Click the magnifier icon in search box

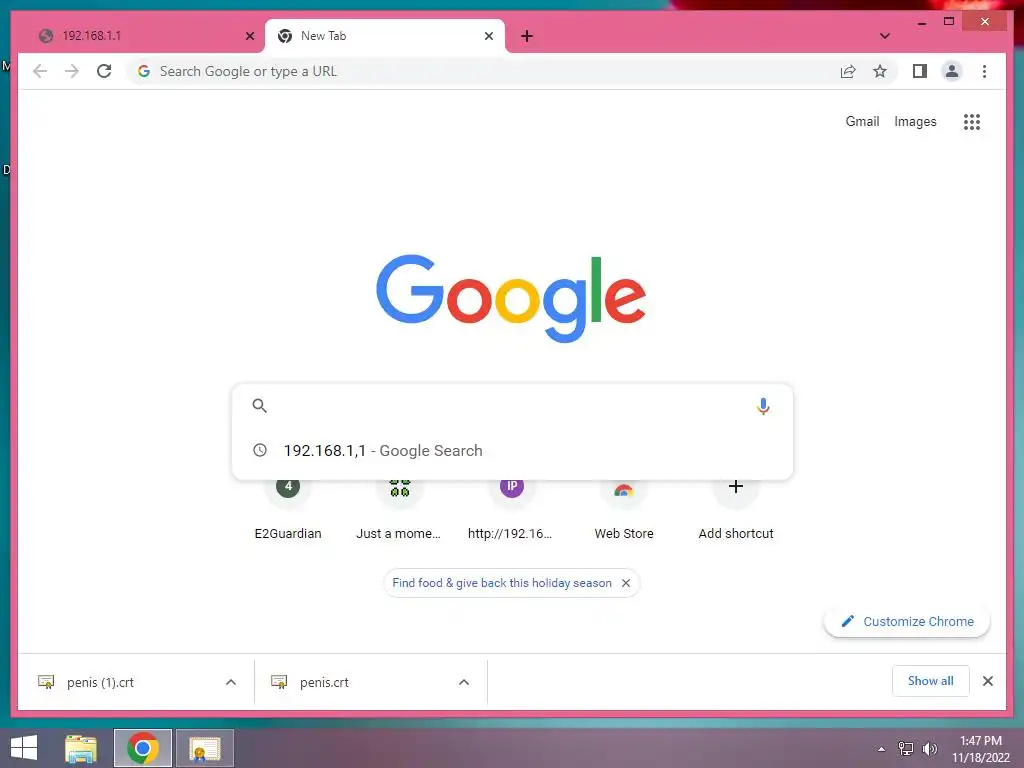click(x=259, y=406)
